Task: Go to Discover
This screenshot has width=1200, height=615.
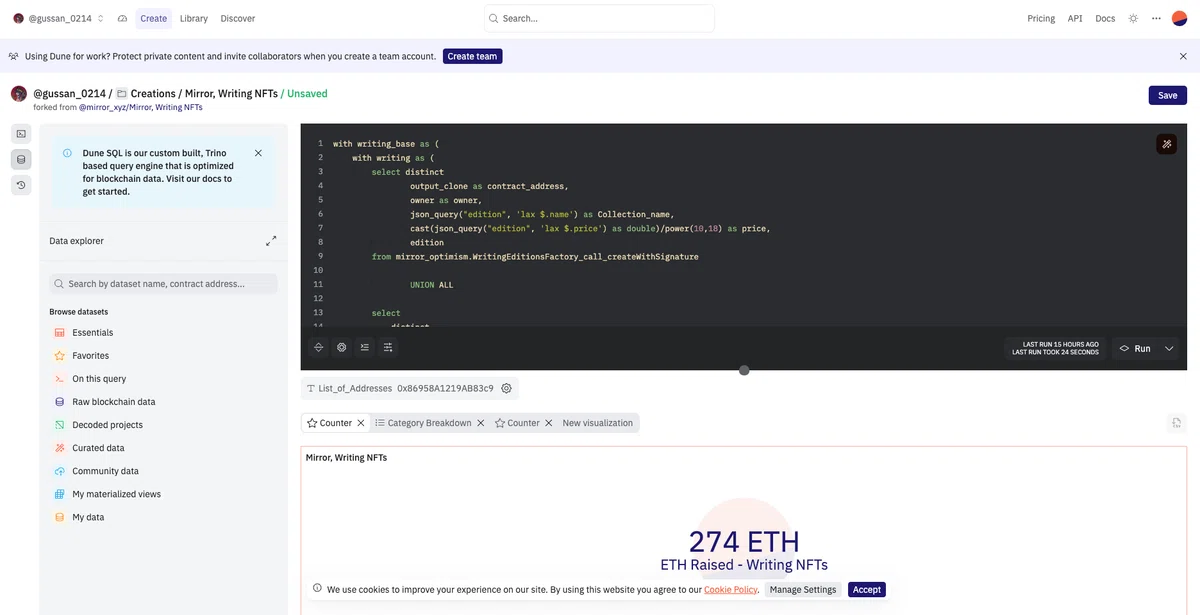Action: 238,18
